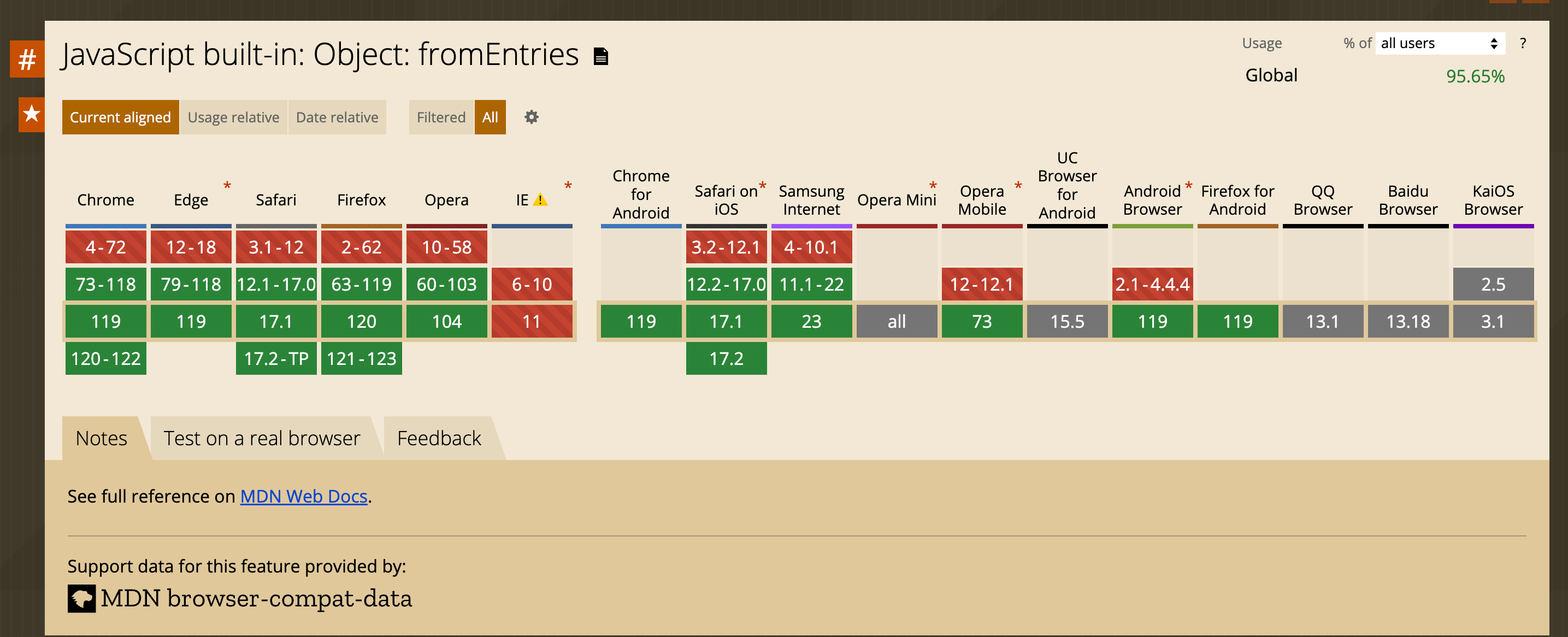Click UC Browser 15.5 cell
This screenshot has width=1568, height=637.
pyautogui.click(x=1067, y=321)
